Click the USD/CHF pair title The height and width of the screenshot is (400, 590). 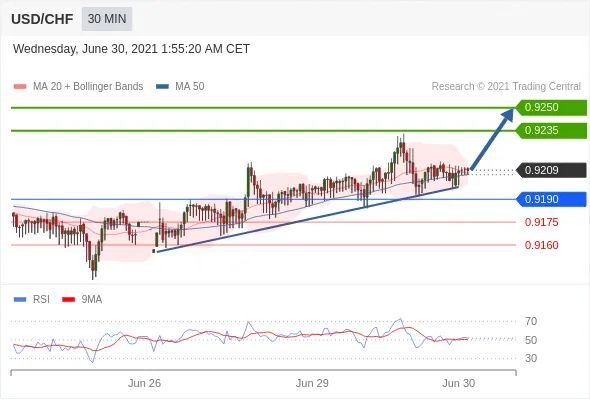point(42,19)
